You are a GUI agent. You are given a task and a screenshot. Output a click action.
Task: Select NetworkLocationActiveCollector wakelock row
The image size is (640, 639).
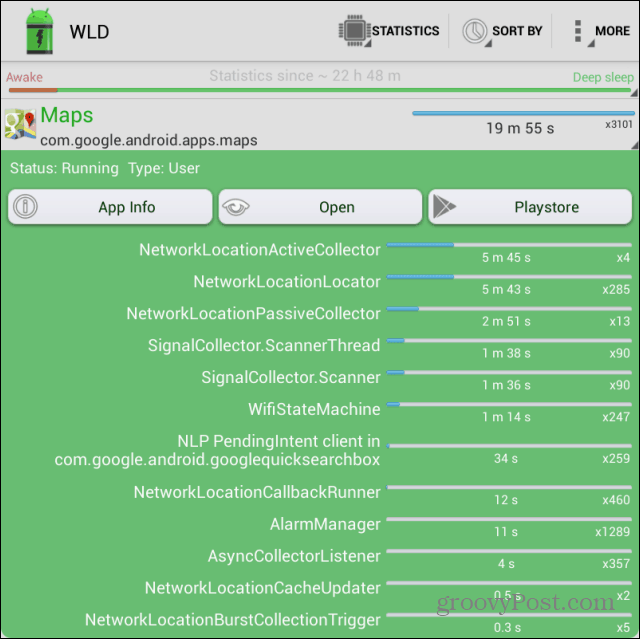pos(320,250)
